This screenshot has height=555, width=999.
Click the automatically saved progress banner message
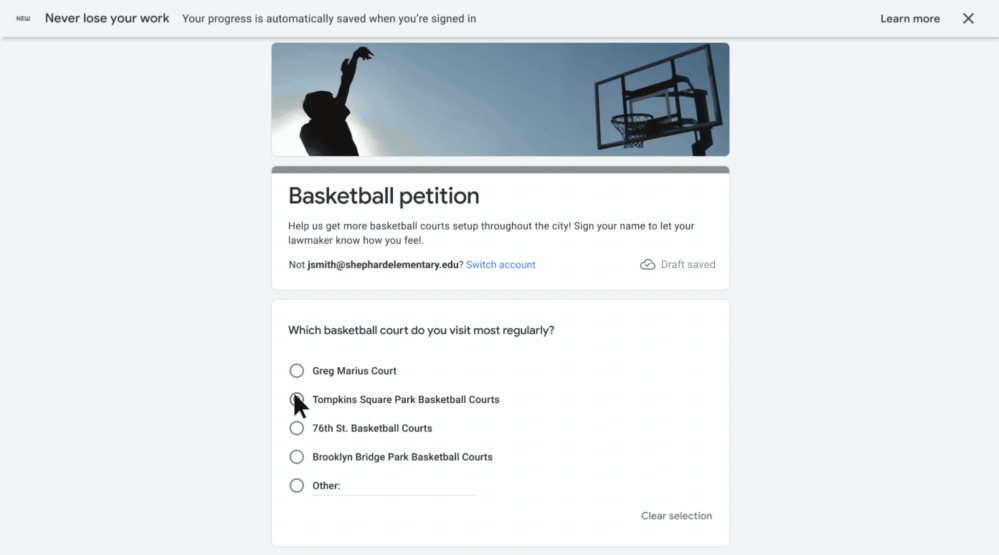(x=329, y=19)
